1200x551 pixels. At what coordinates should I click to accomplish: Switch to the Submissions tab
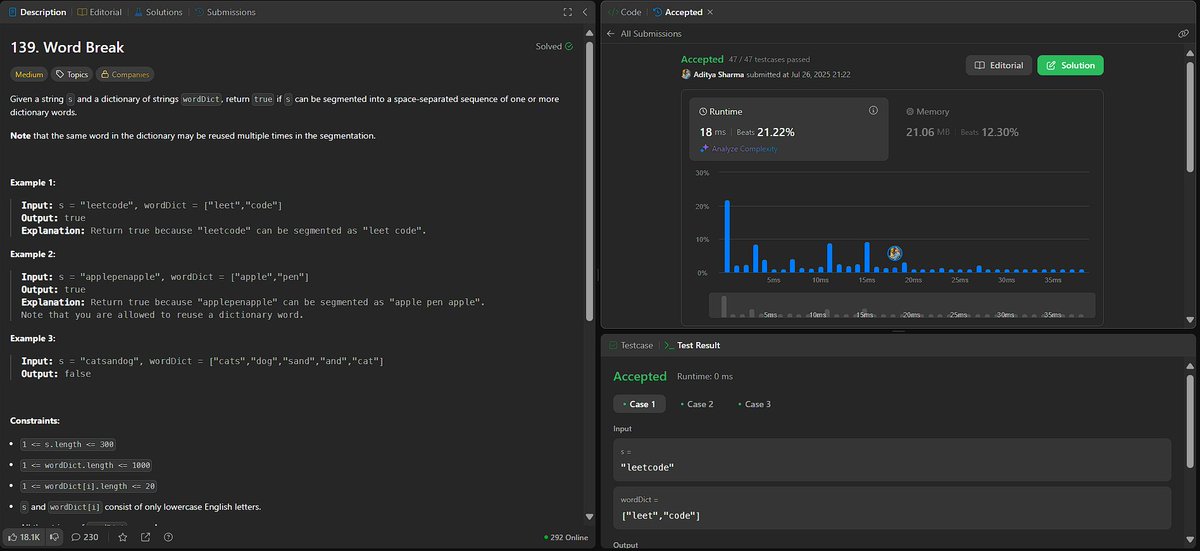224,12
